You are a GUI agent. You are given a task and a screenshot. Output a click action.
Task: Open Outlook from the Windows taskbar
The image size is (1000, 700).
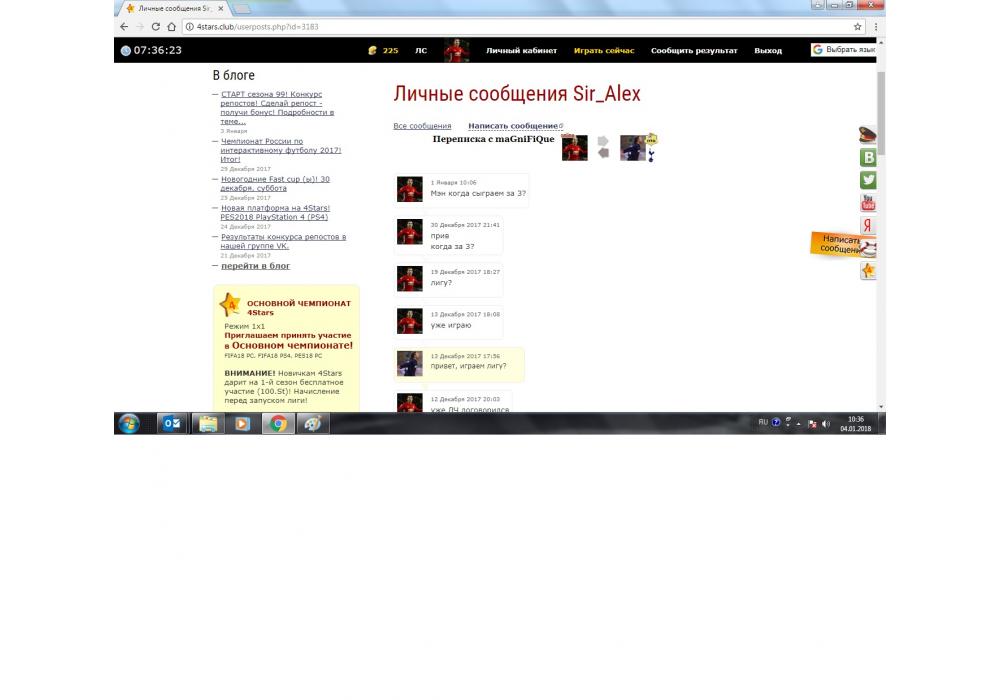click(172, 423)
